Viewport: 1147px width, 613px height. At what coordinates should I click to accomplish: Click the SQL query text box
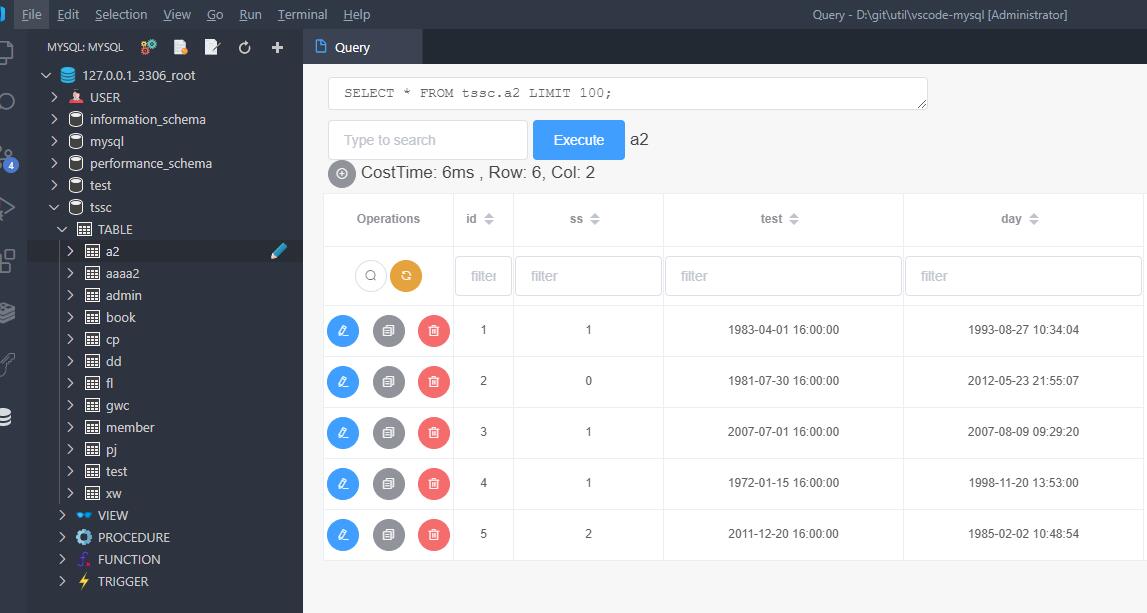[628, 94]
